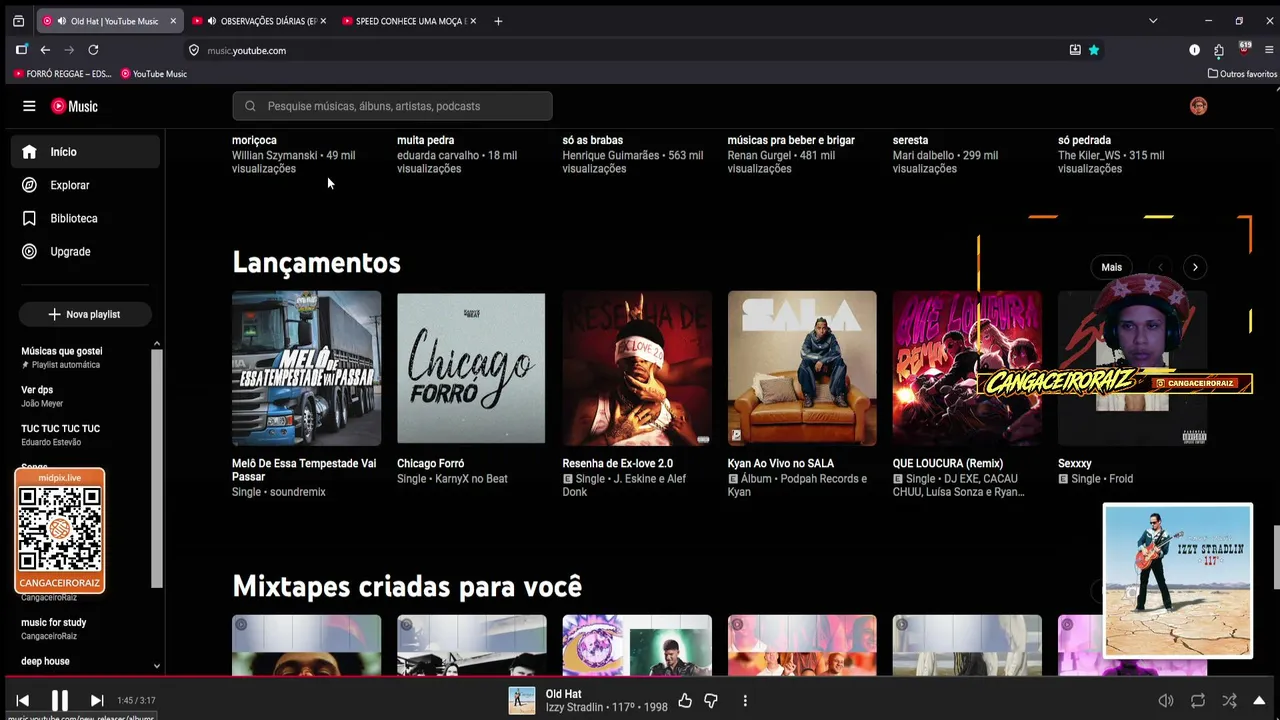Click the YouTube Music logo
Screen dimensions: 1280x720
(x=74, y=106)
